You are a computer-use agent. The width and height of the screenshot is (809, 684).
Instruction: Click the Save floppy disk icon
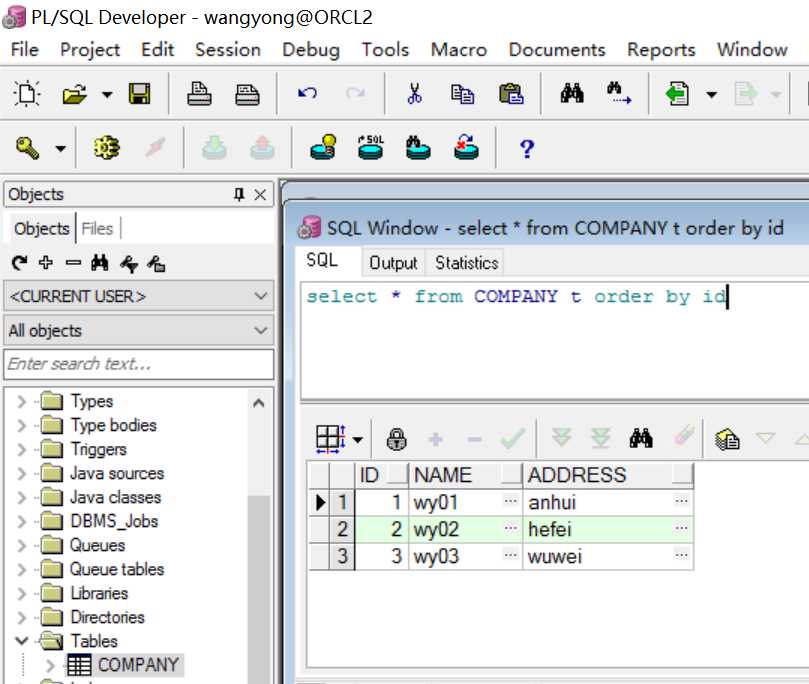tap(139, 94)
